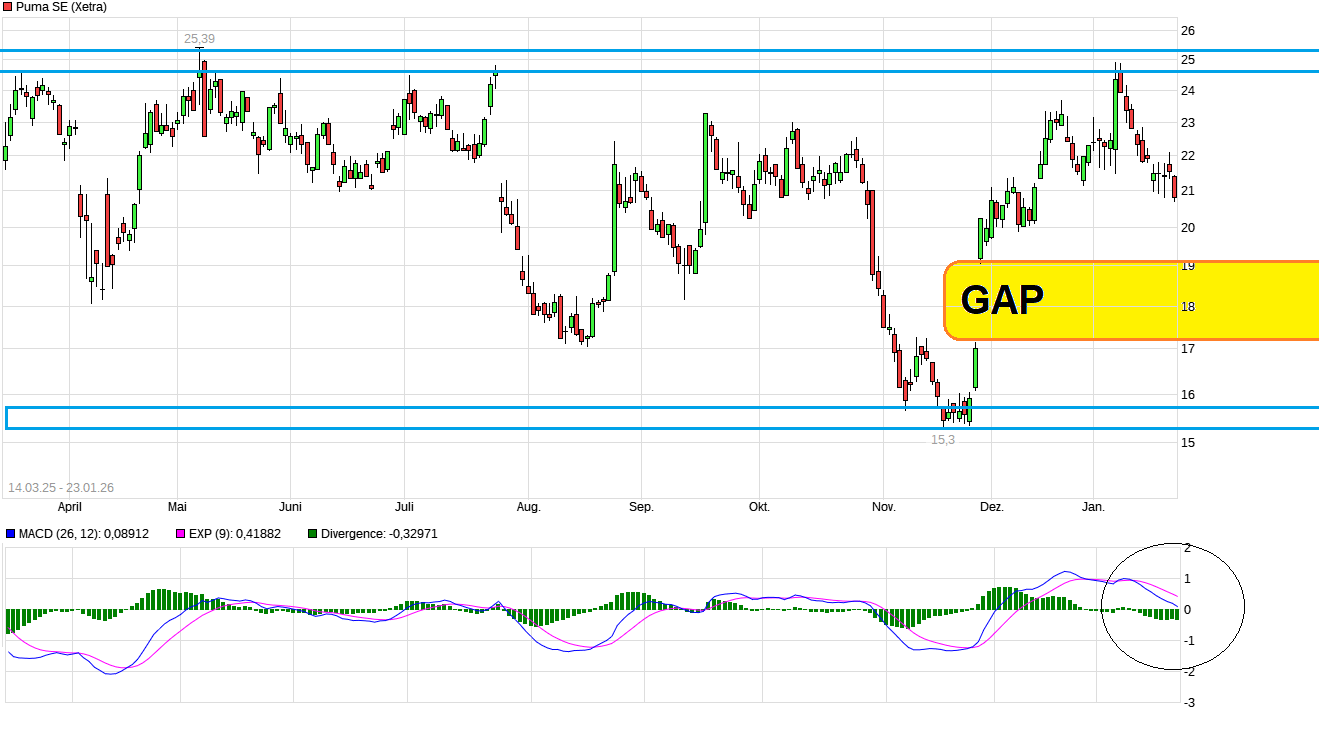Click the 26 mark on price axis
Image resolution: width=1319 pixels, height=752 pixels.
1188,31
